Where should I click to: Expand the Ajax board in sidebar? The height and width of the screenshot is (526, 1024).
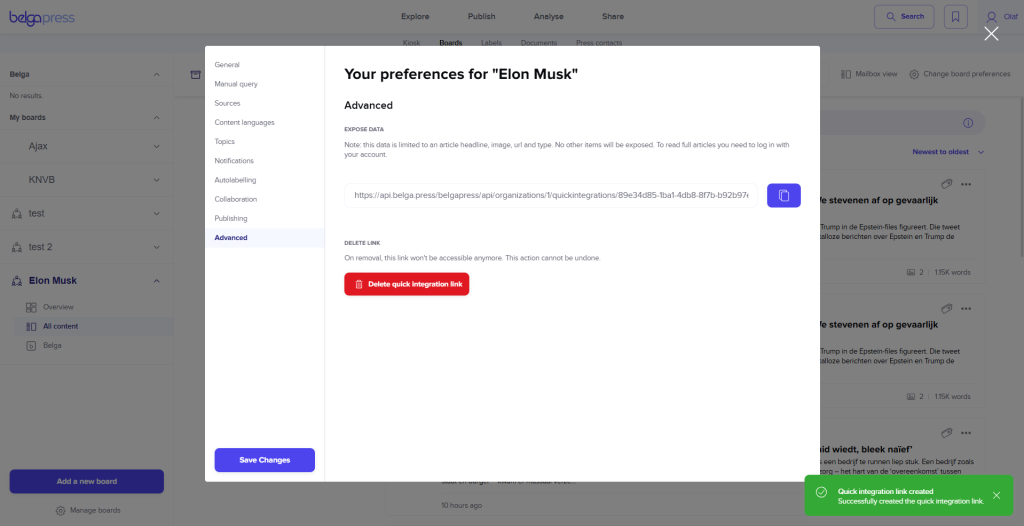coord(156,146)
